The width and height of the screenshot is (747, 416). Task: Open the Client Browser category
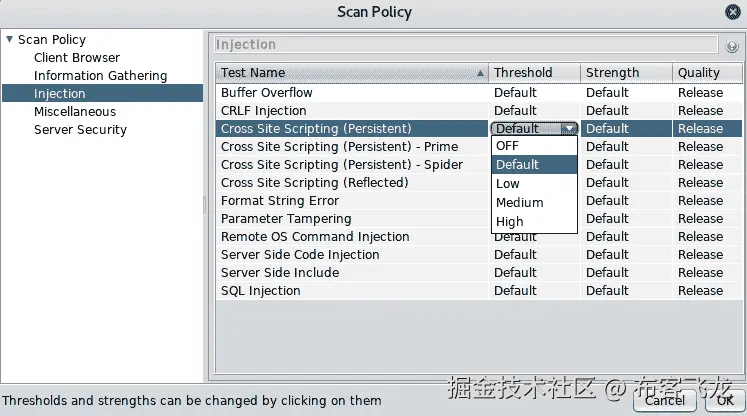76,58
